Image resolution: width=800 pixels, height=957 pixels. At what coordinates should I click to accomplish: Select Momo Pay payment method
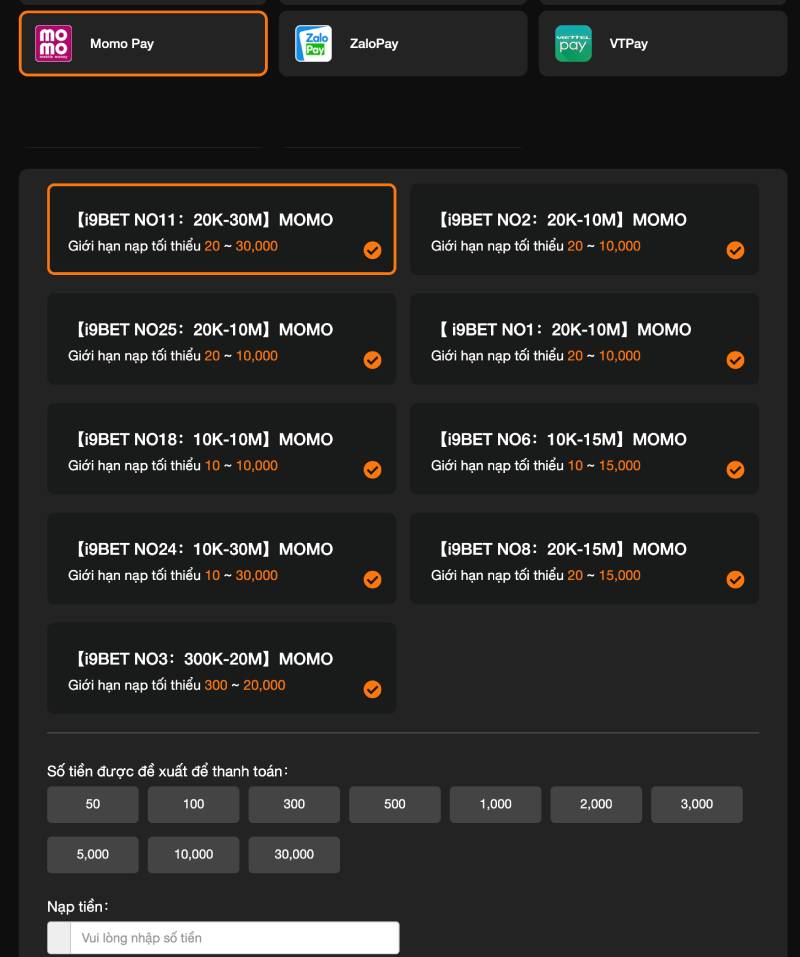[x=143, y=44]
